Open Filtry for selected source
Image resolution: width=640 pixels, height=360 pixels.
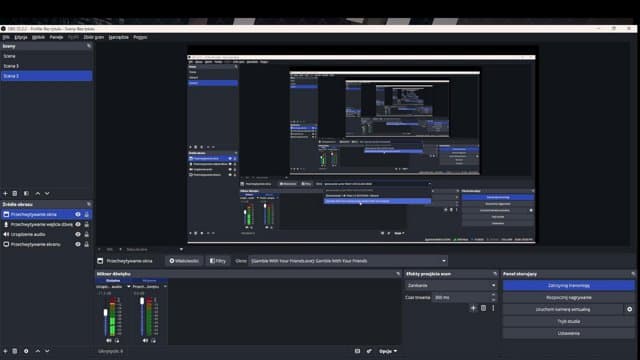[x=218, y=261]
